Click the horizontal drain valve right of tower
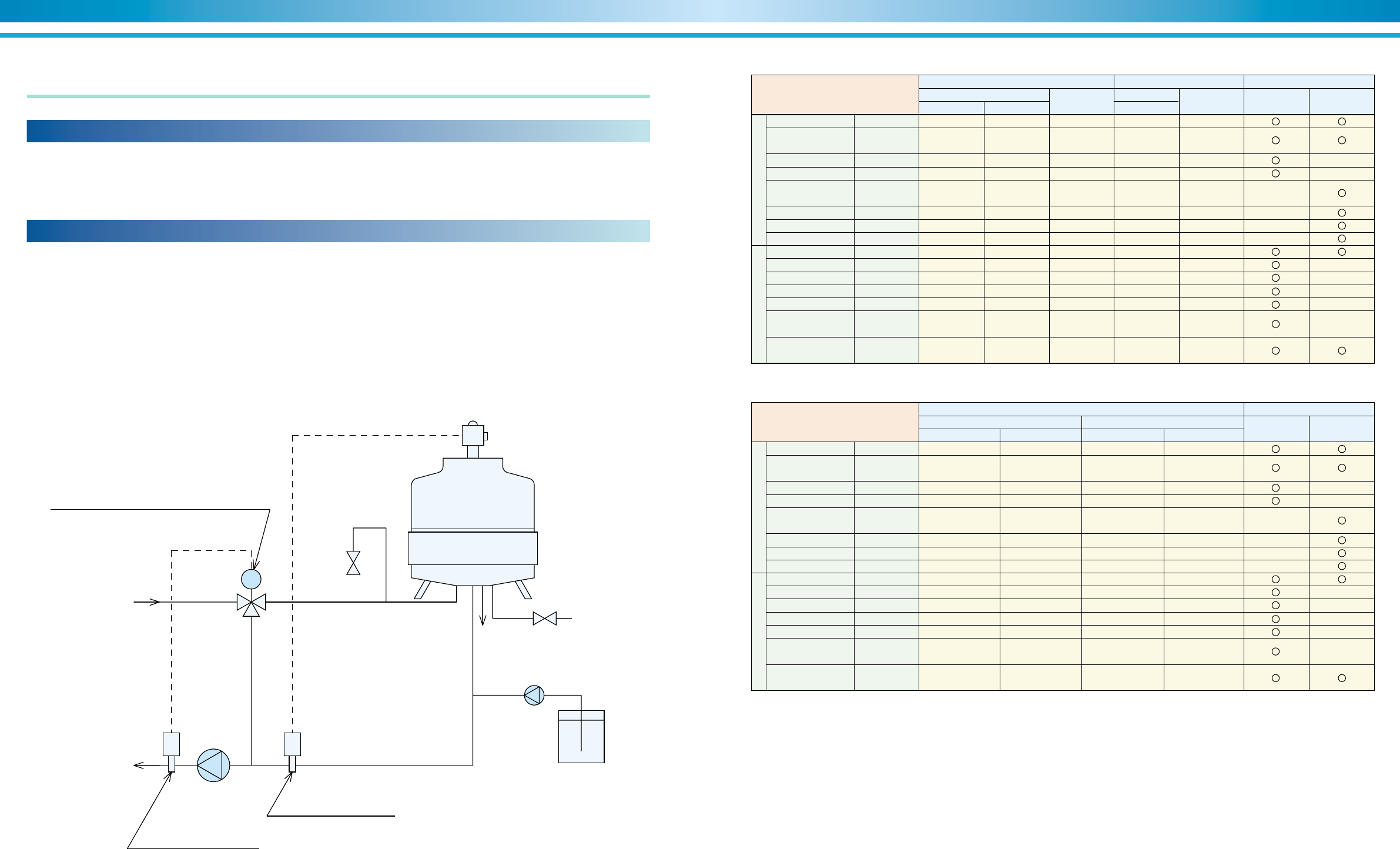Image resolution: width=1400 pixels, height=849 pixels. click(544, 618)
